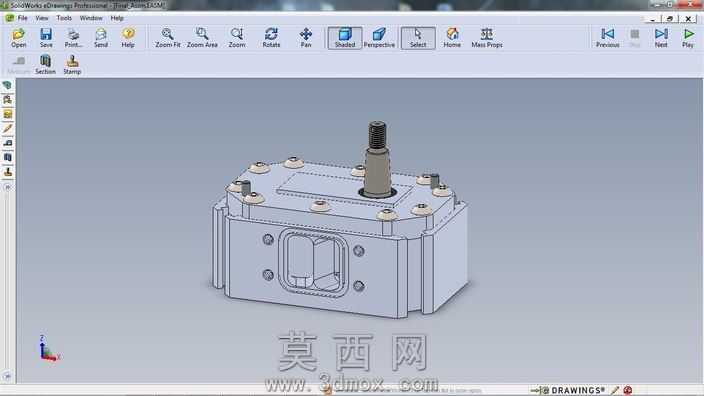This screenshot has height=396, width=704.
Task: Return to the Home view
Action: pyautogui.click(x=452, y=38)
